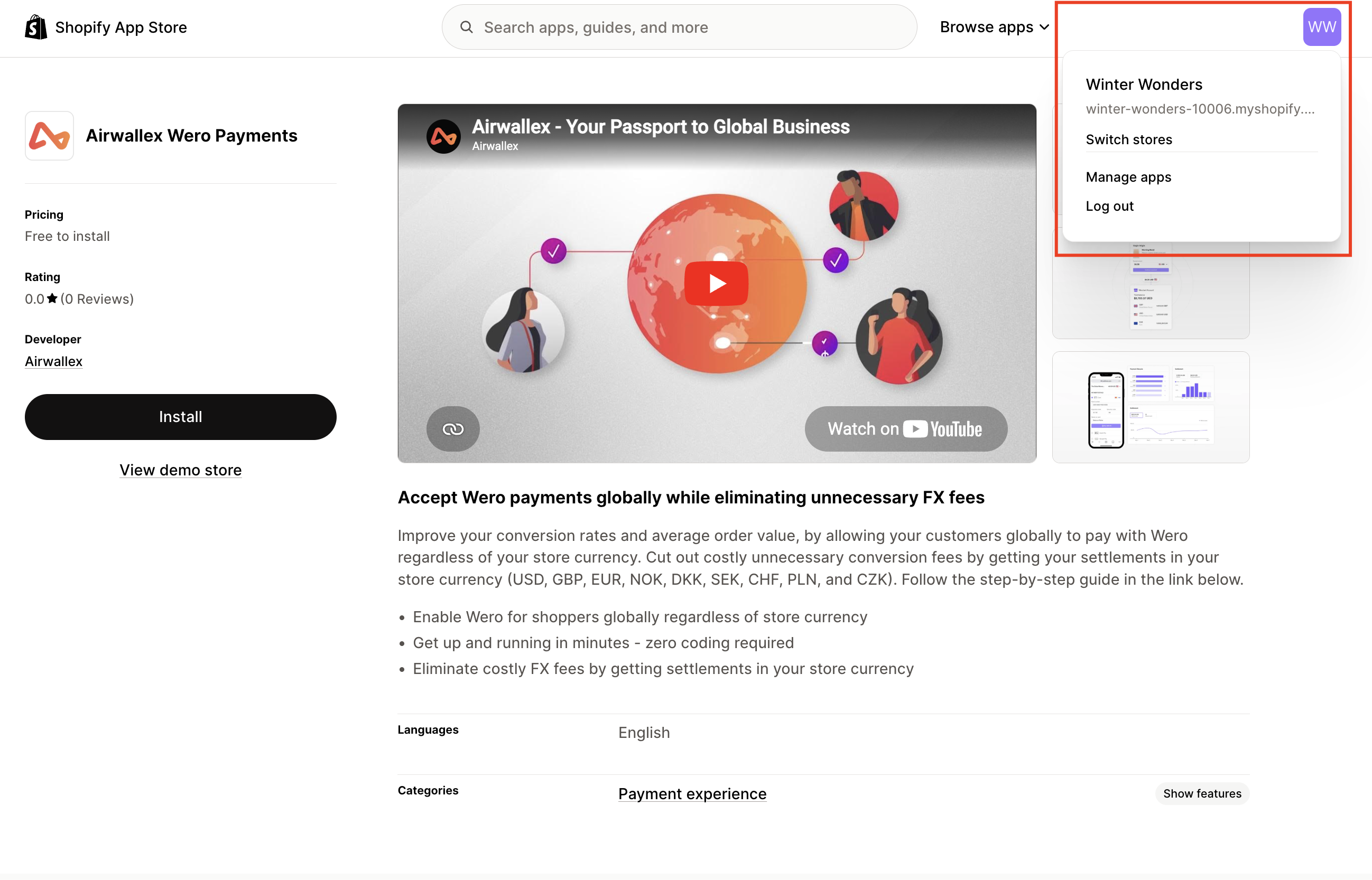This screenshot has width=1372, height=880.
Task: Open the WW account avatar
Action: pyautogui.click(x=1322, y=27)
